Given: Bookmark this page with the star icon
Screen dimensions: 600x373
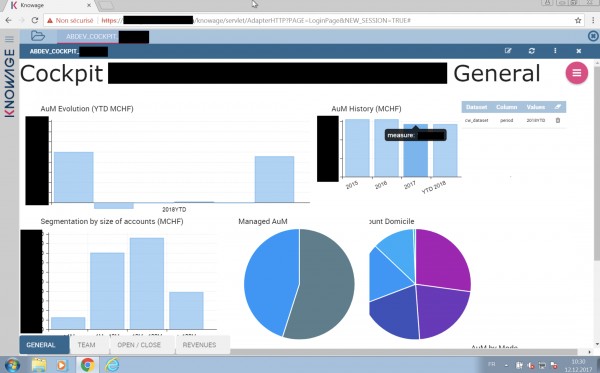Looking at the screenshot, I should (578, 21).
